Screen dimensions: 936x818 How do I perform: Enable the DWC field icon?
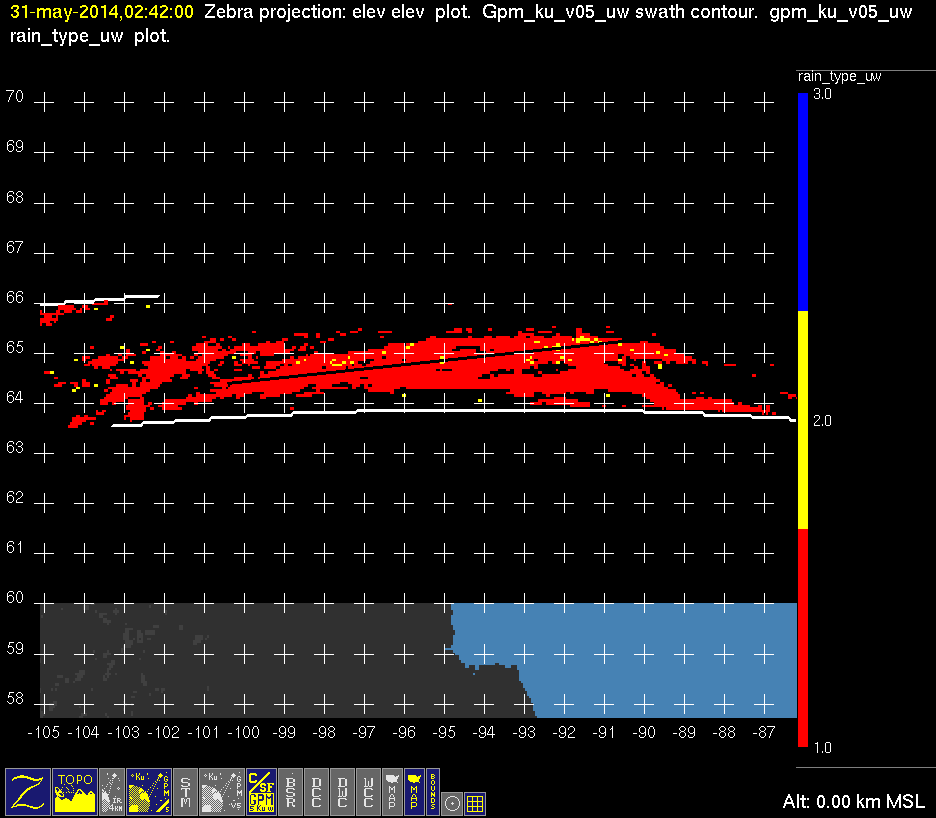[343, 791]
